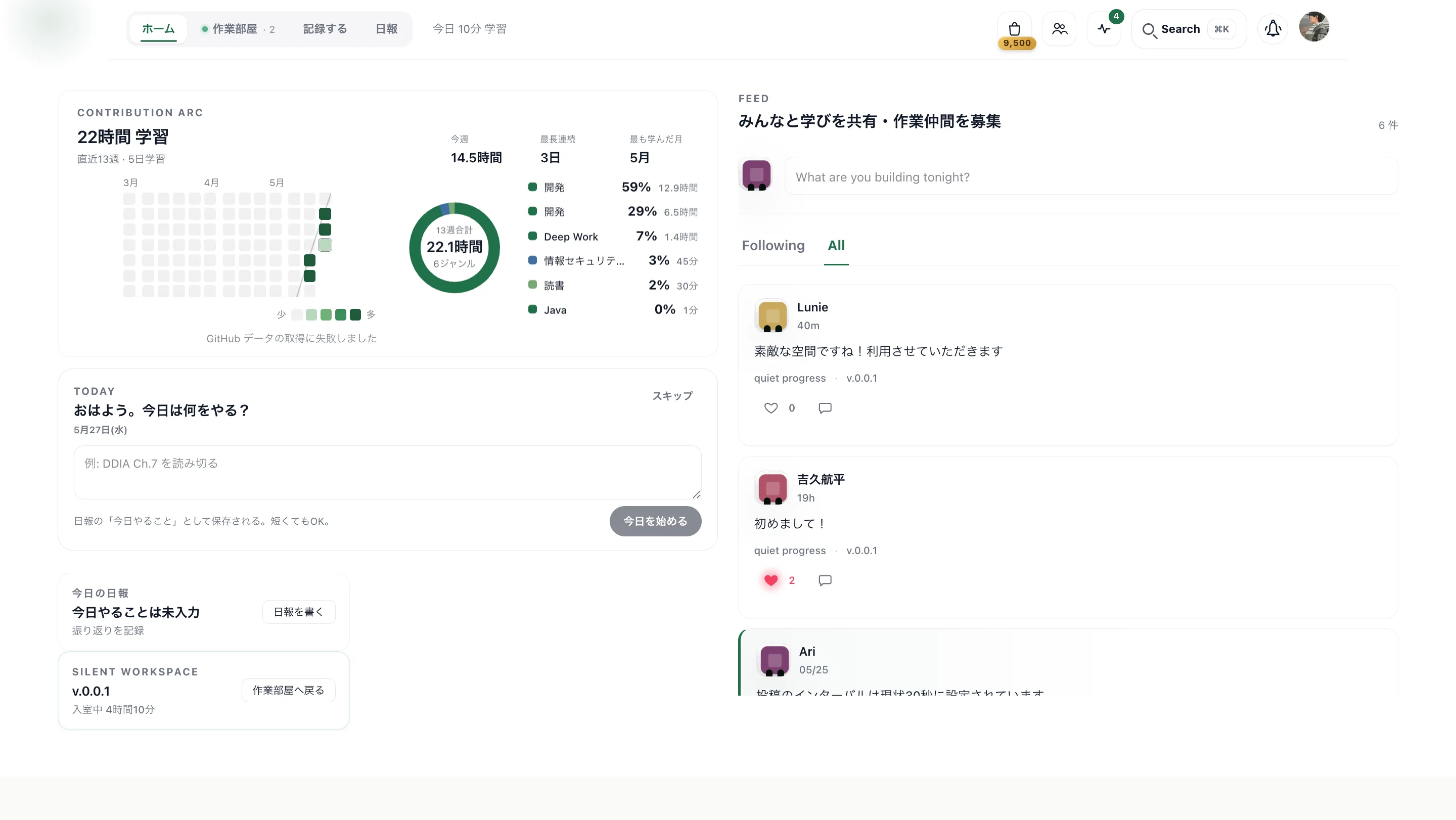Click the '今日 10分 学習' status text
Screen dimensions: 1456x820
click(470, 29)
